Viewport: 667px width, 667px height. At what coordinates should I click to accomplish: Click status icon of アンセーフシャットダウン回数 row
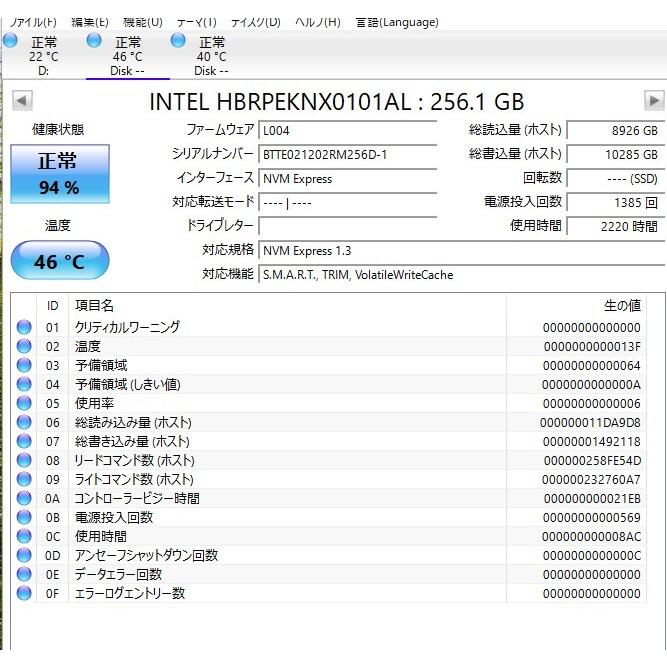click(x=24, y=555)
